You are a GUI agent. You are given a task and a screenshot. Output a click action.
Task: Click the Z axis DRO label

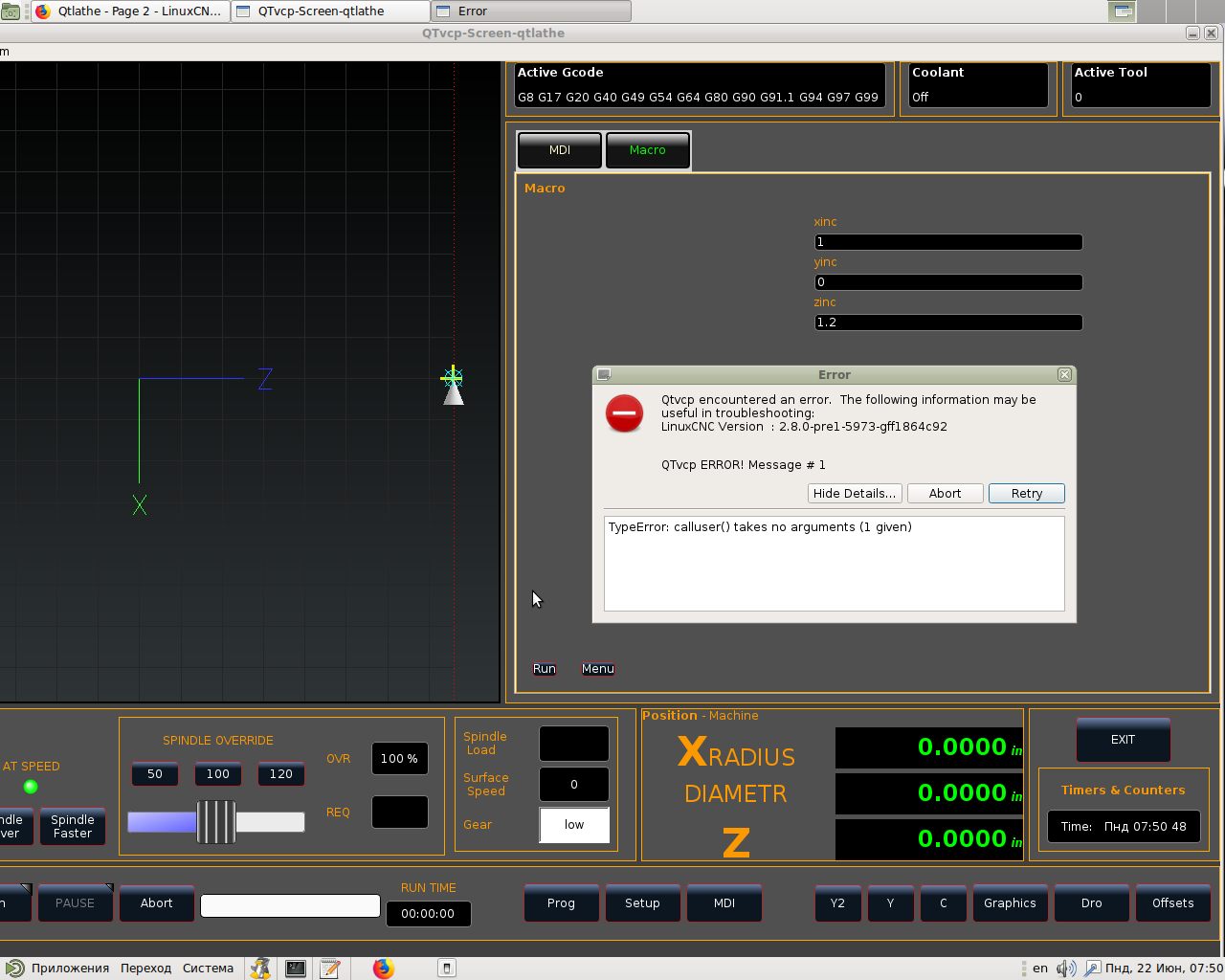click(x=736, y=842)
